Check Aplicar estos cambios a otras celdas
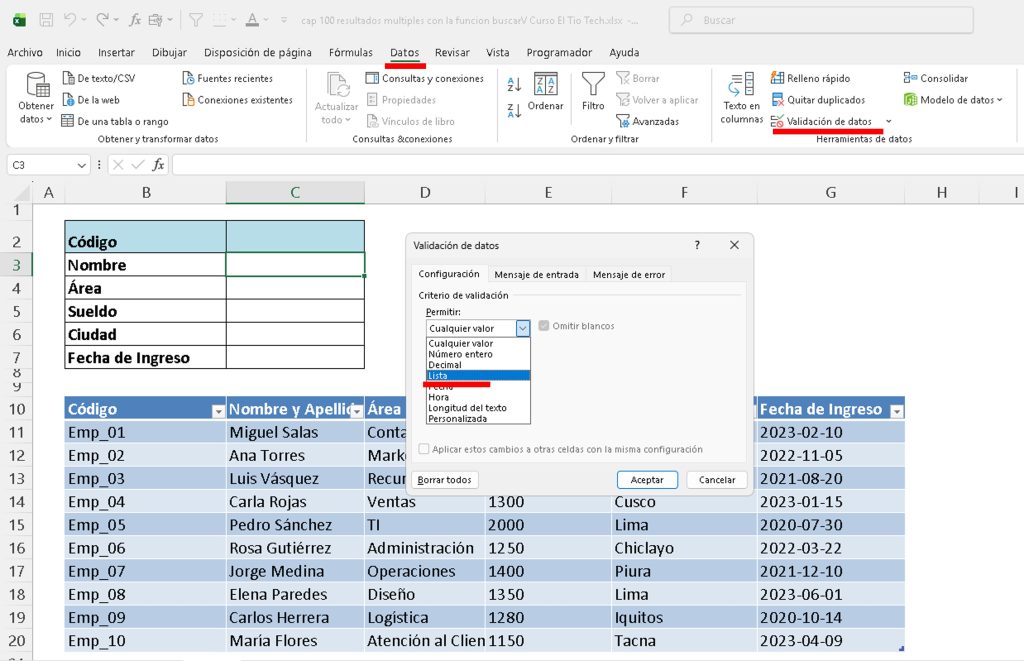 (425, 449)
